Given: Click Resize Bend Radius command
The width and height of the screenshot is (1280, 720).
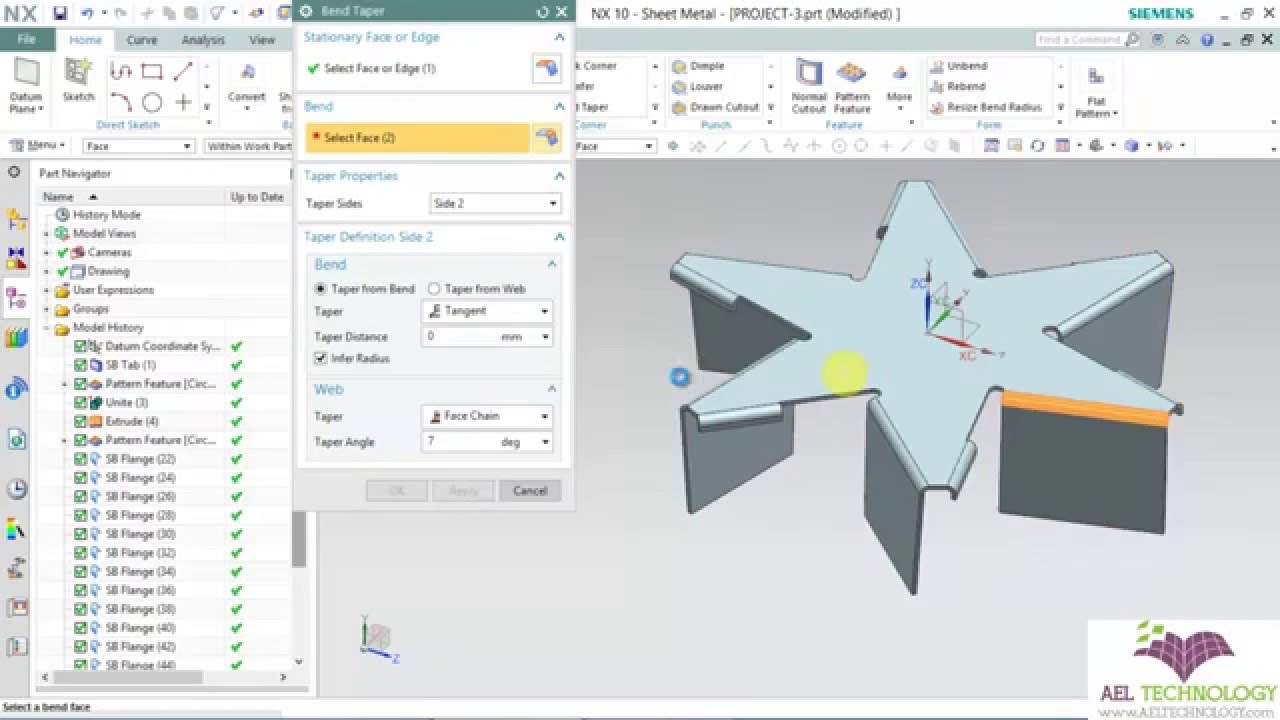Looking at the screenshot, I should point(986,107).
